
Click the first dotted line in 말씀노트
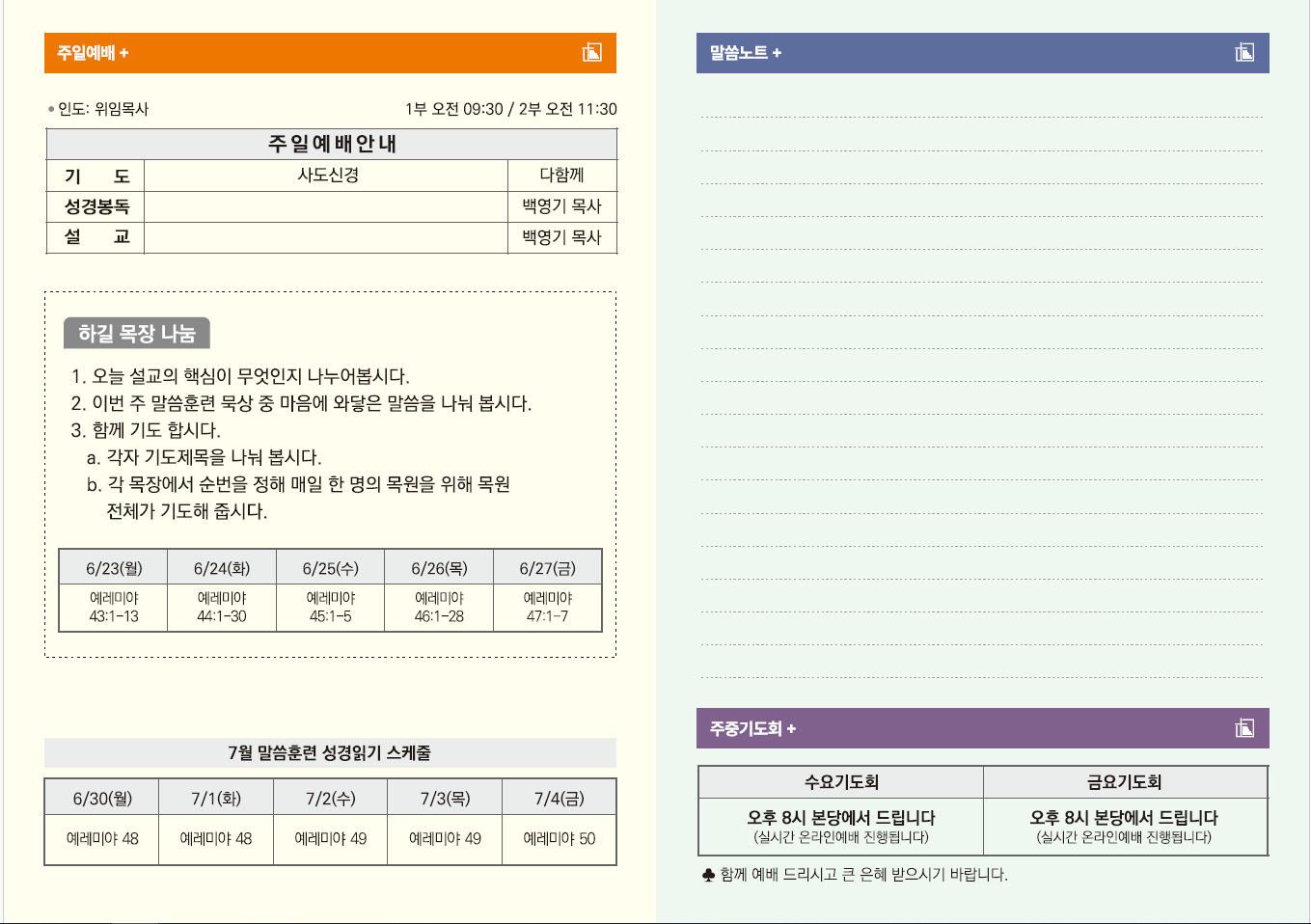[x=981, y=117]
